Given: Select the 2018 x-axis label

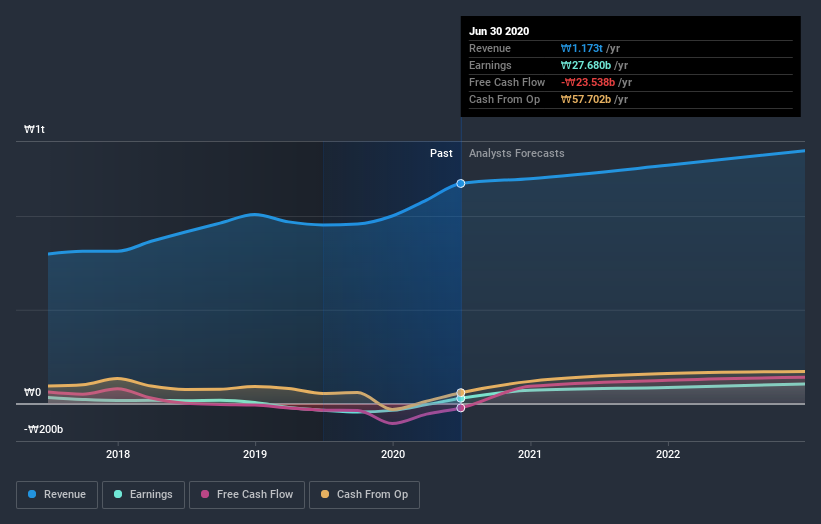Looking at the screenshot, I should tap(118, 454).
